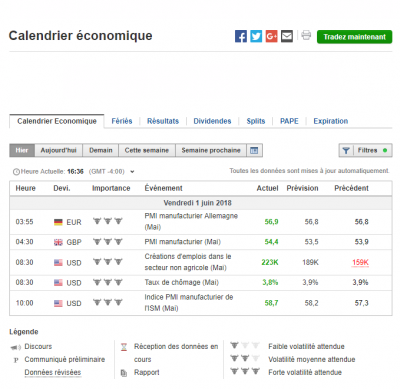Send the calendar by email icon
Screen dimensions: 400x389
(x=287, y=36)
